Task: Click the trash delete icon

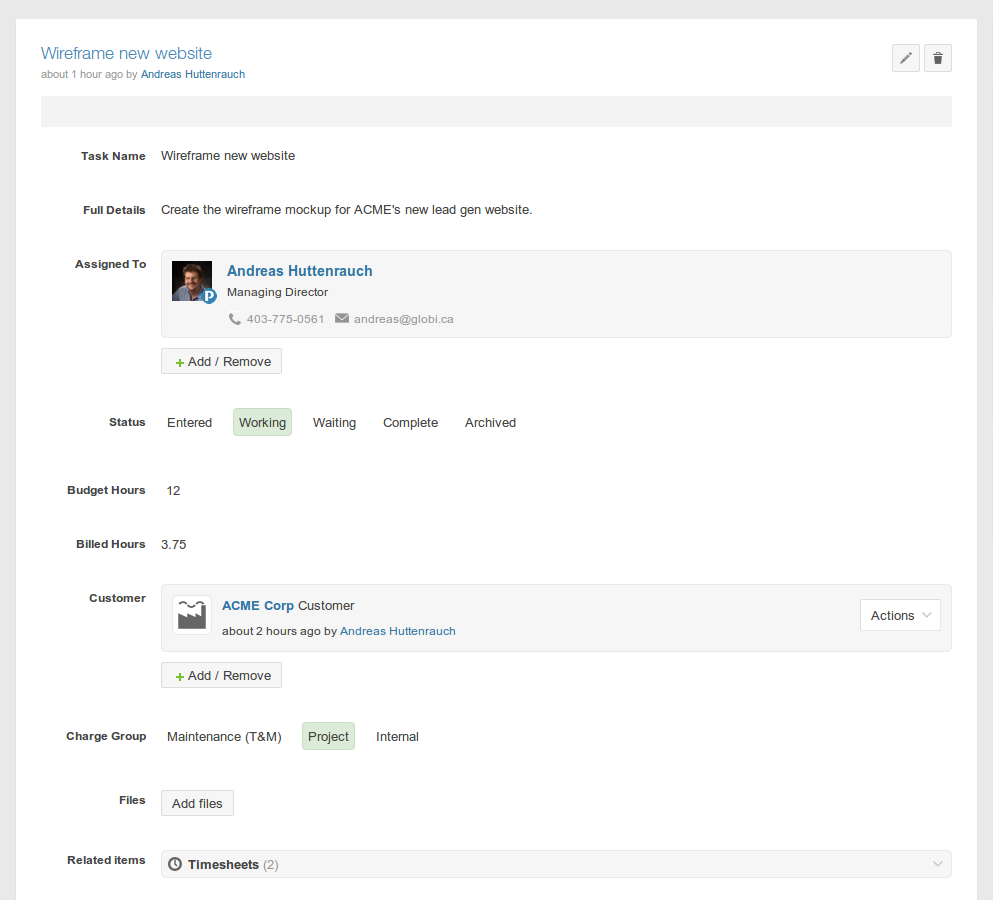Action: [x=937, y=58]
